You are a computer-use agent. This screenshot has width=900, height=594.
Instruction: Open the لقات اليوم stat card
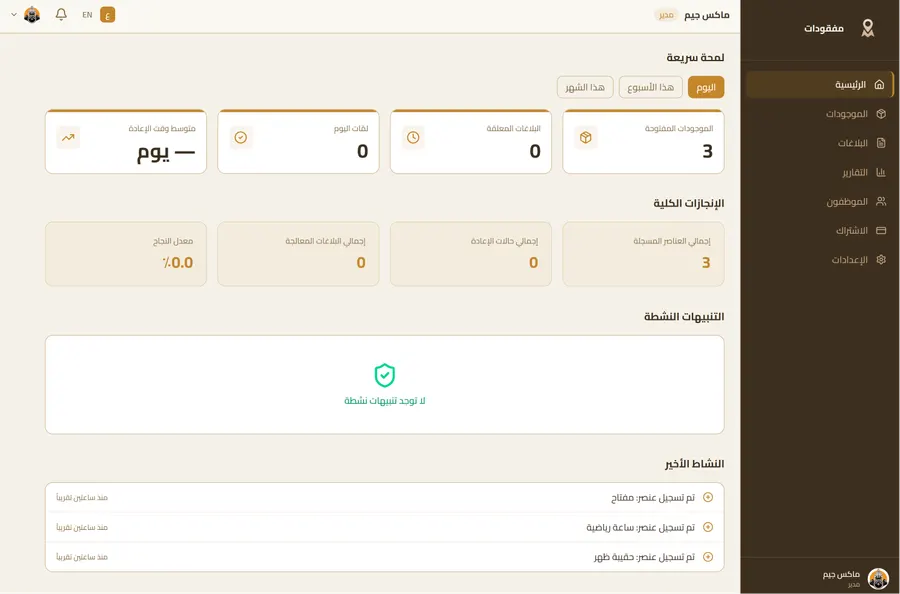(x=298, y=141)
